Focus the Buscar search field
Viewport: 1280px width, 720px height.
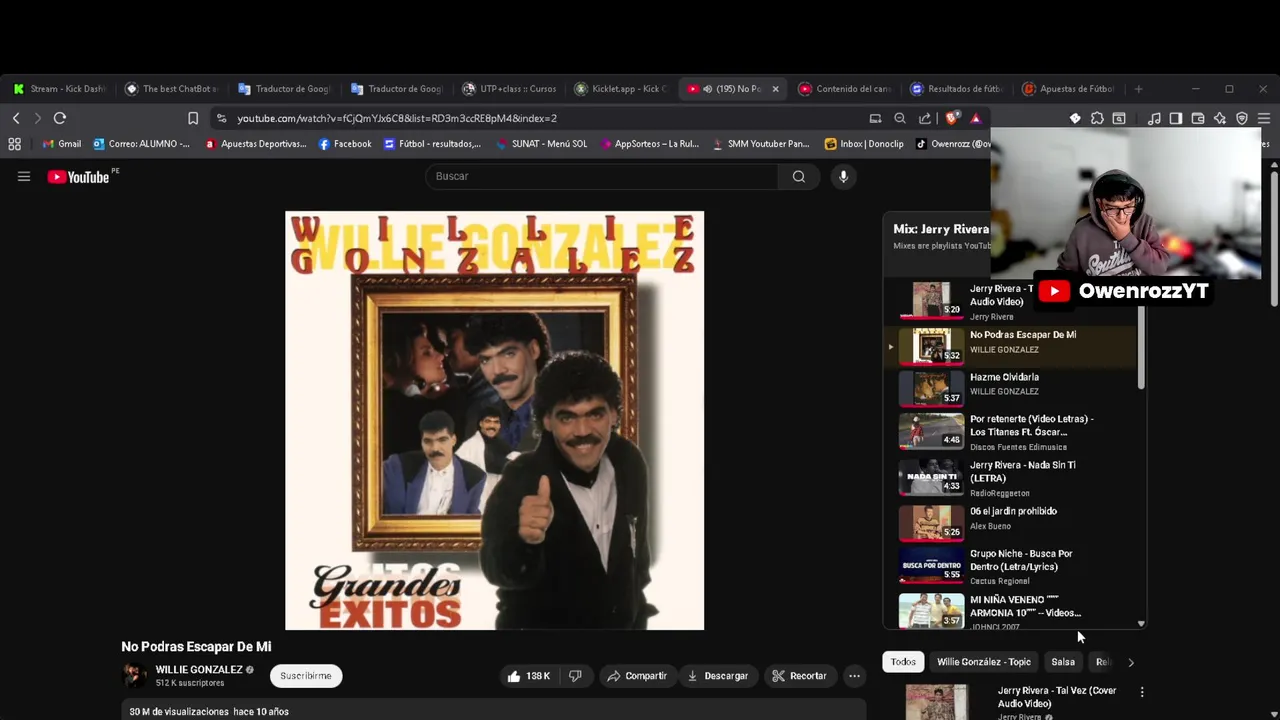(602, 176)
